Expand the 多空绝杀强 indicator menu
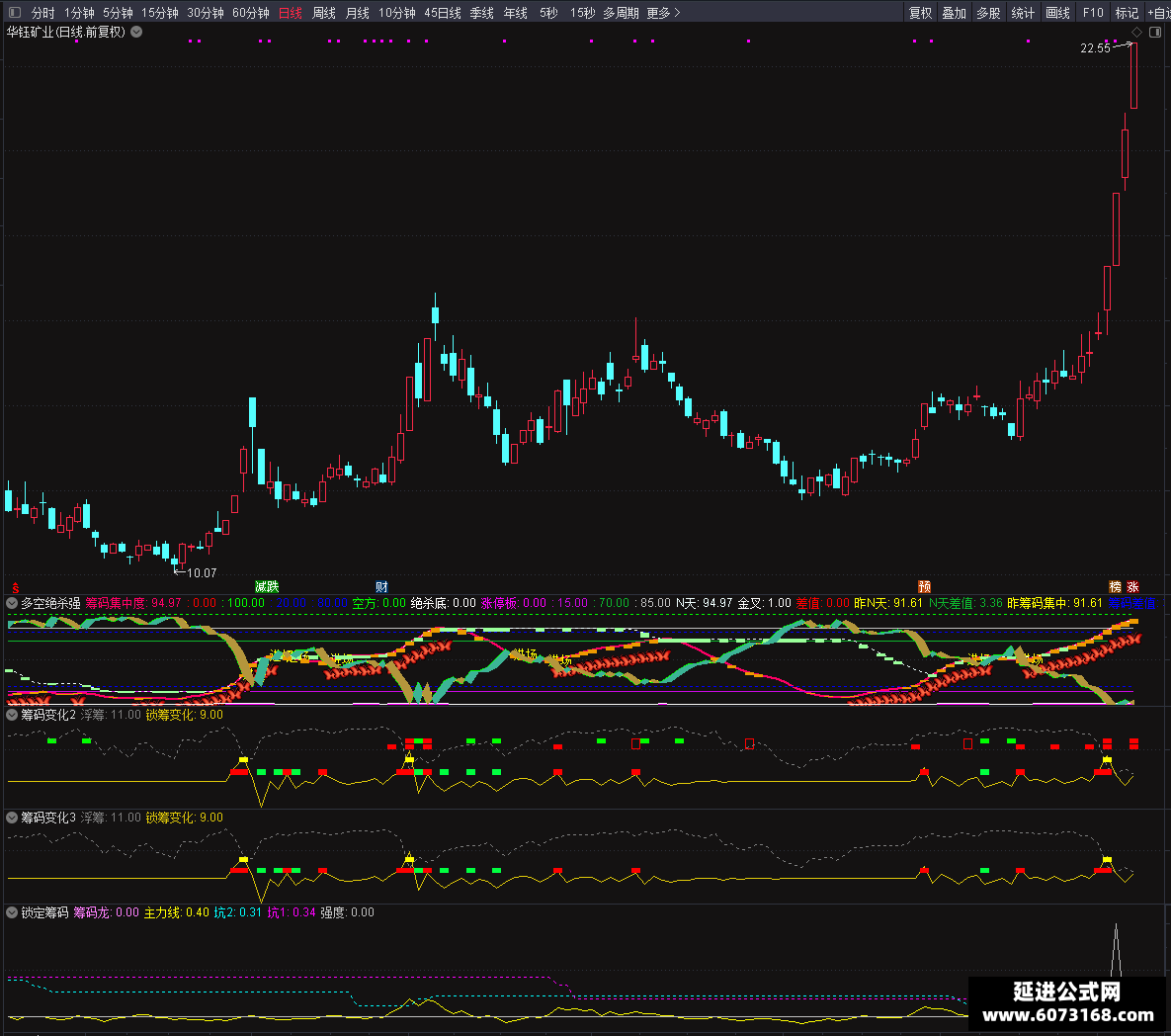 [12, 603]
